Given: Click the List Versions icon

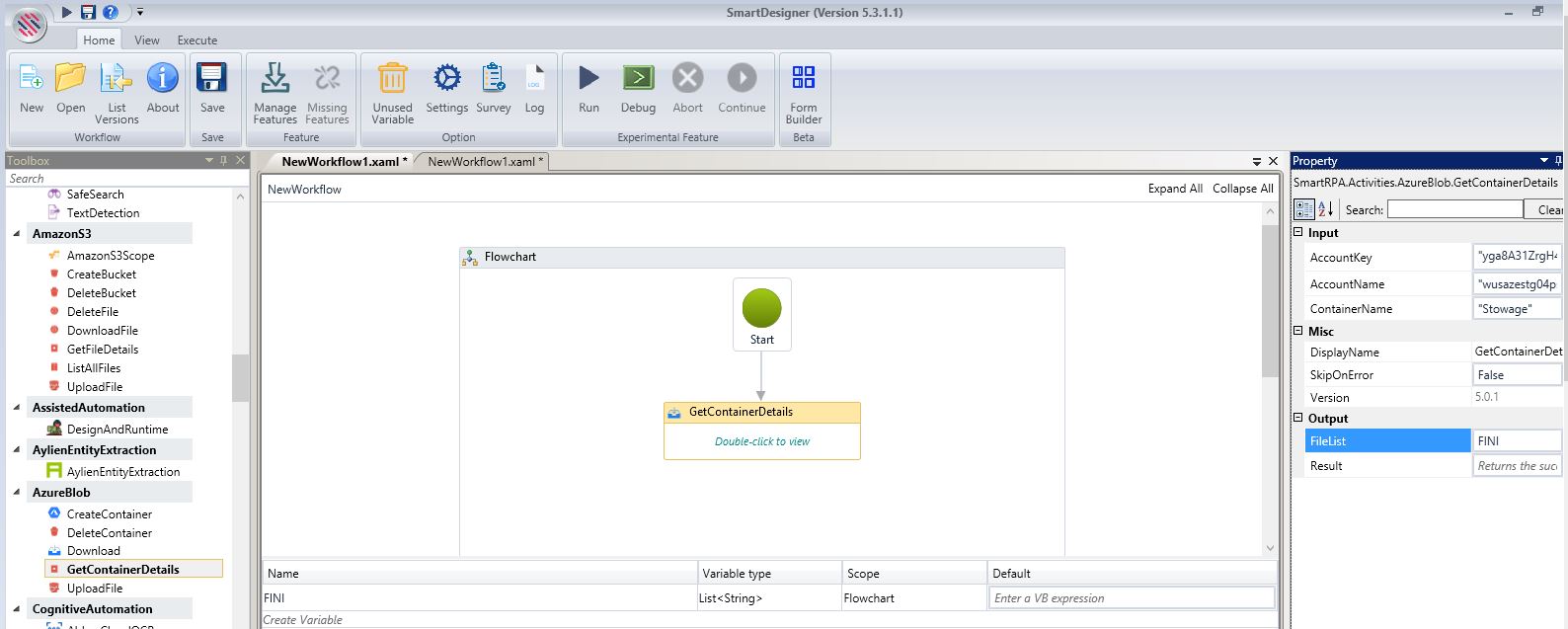Looking at the screenshot, I should tap(117, 79).
